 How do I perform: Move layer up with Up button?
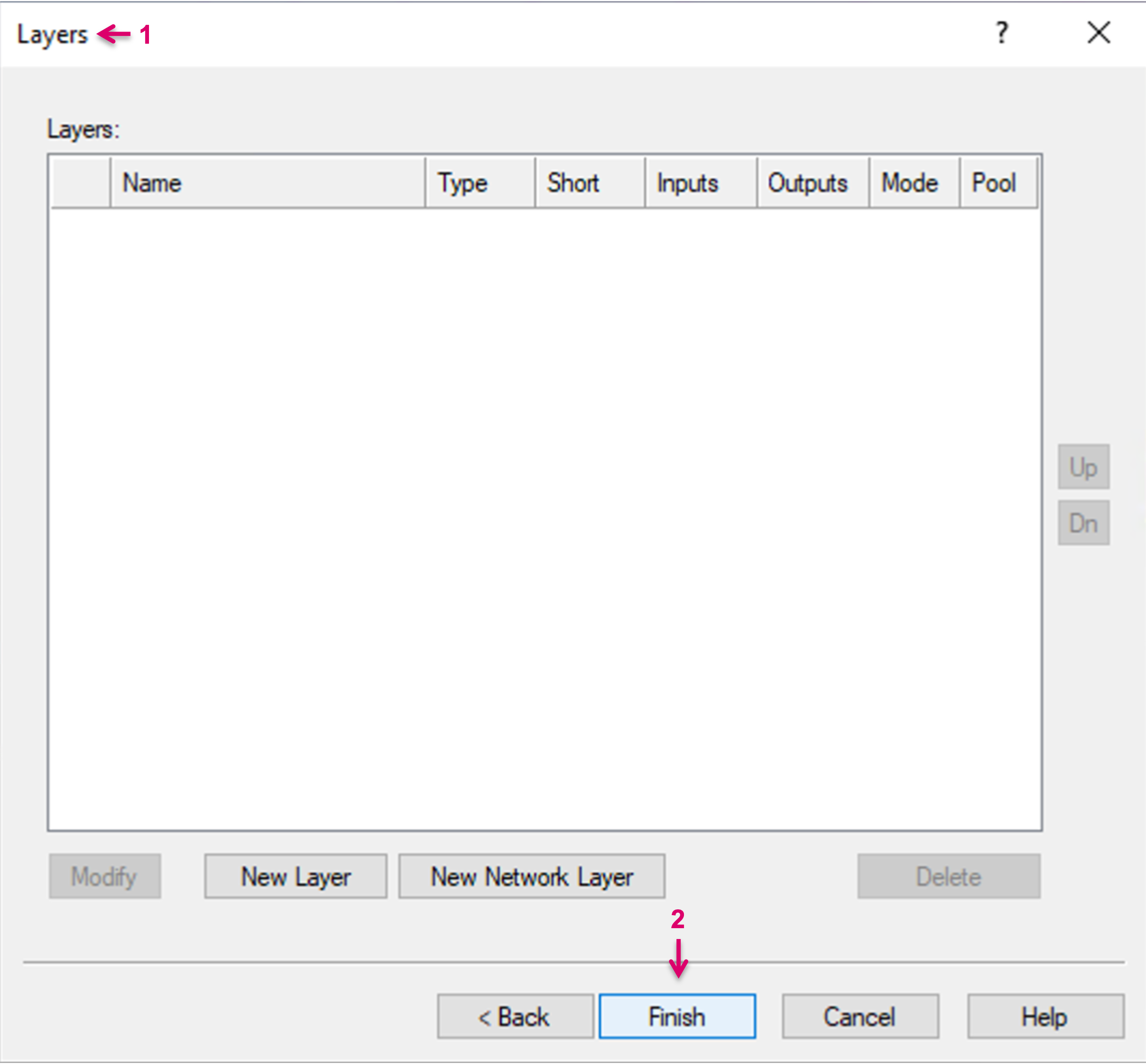pos(1083,466)
